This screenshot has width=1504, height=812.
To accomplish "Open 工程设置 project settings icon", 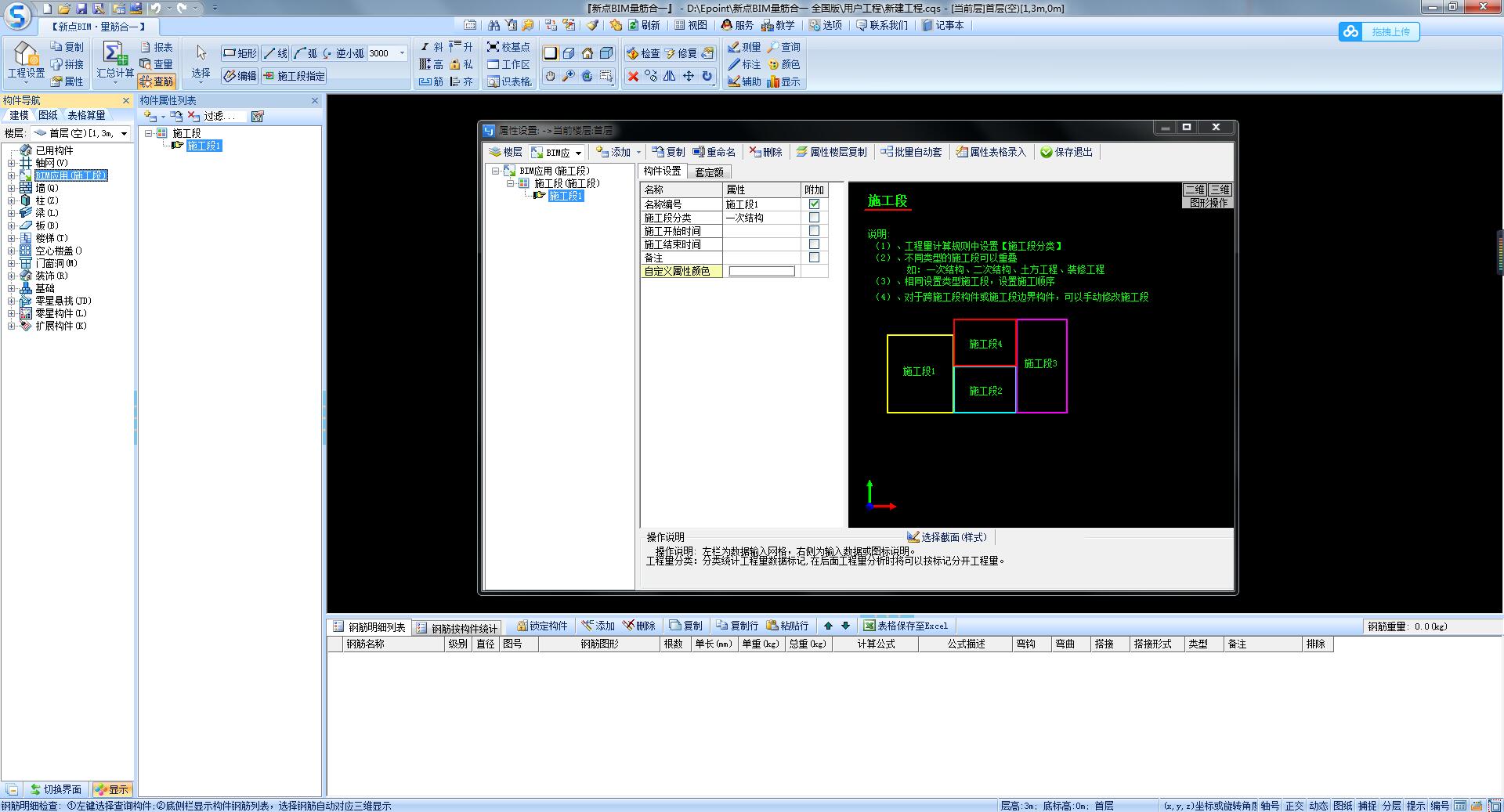I will (26, 61).
